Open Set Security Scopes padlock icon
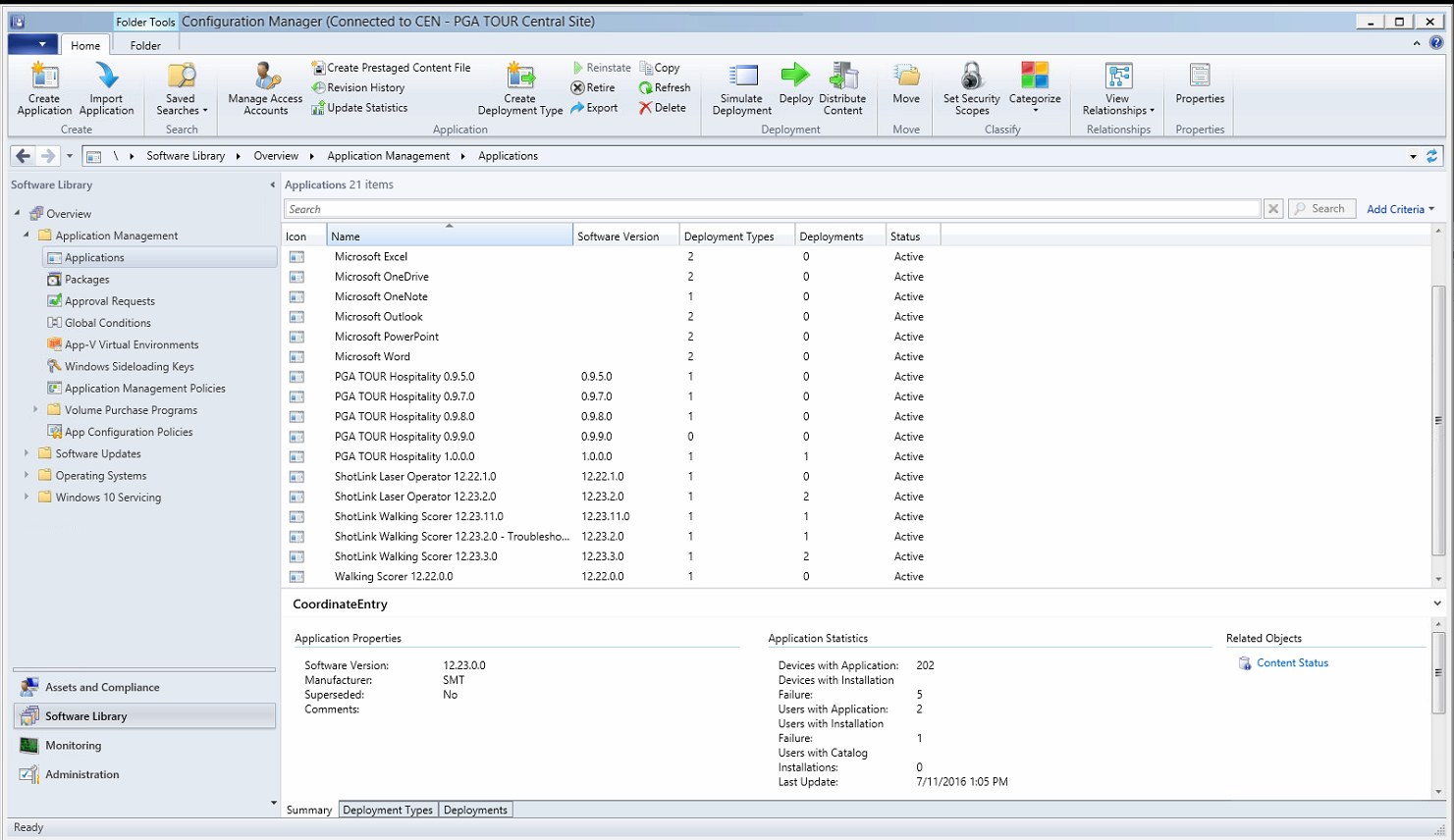Image resolution: width=1454 pixels, height=840 pixels. coord(971,77)
